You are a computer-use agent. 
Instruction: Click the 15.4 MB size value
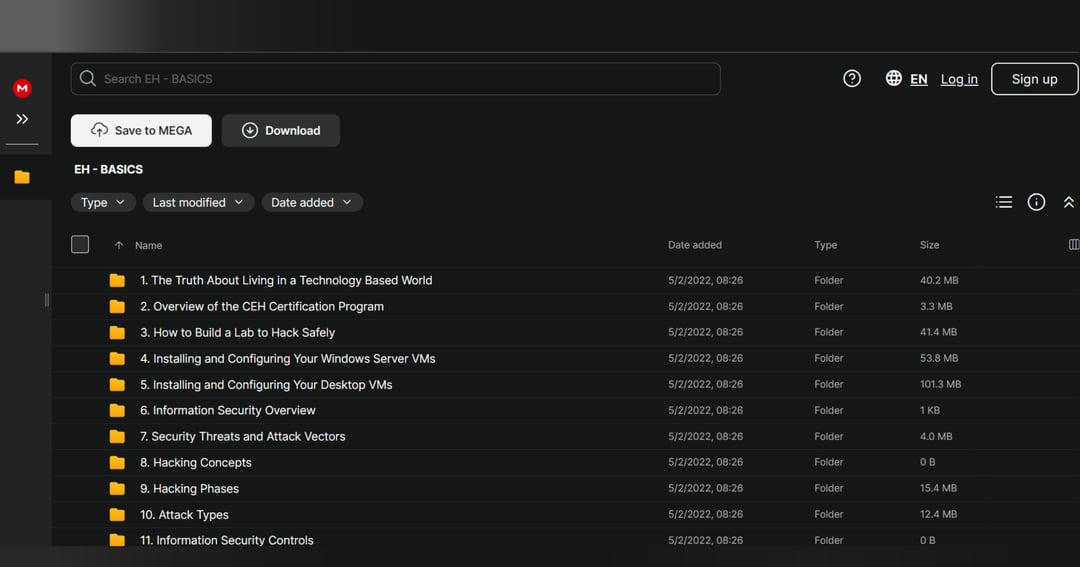pyautogui.click(x=938, y=488)
